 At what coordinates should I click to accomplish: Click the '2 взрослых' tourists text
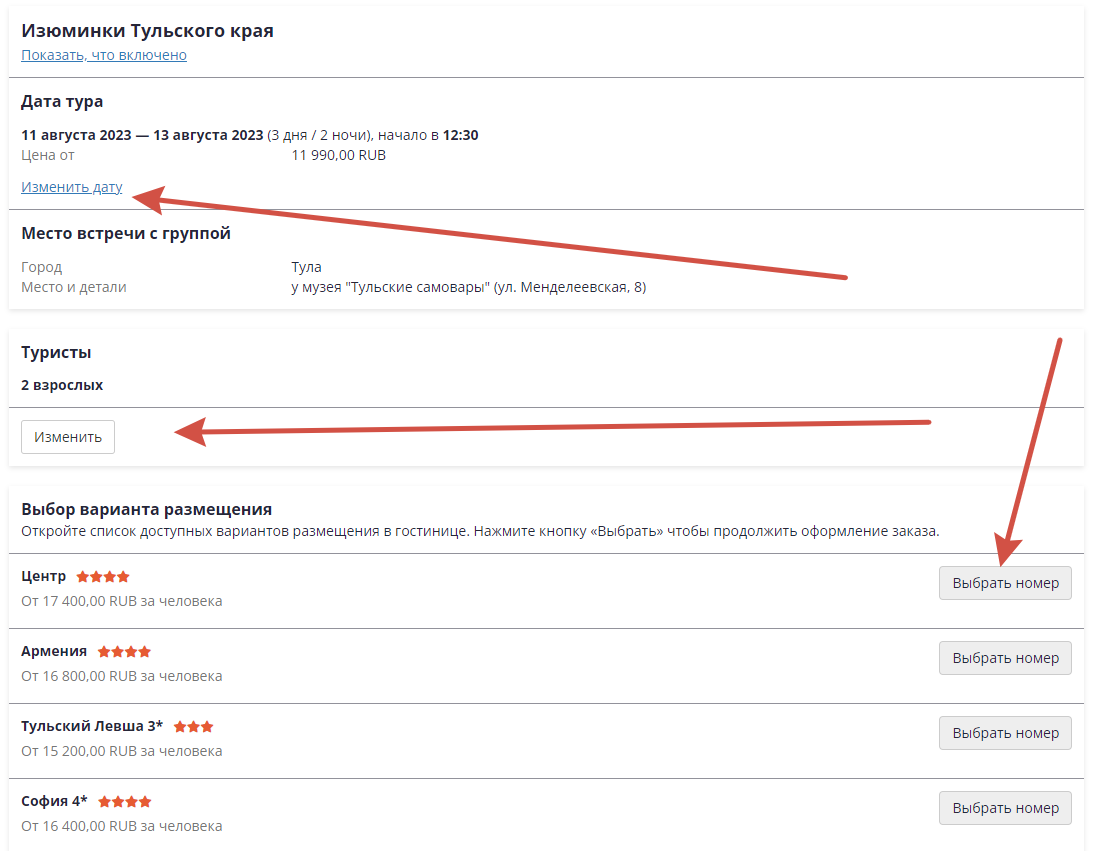62,385
